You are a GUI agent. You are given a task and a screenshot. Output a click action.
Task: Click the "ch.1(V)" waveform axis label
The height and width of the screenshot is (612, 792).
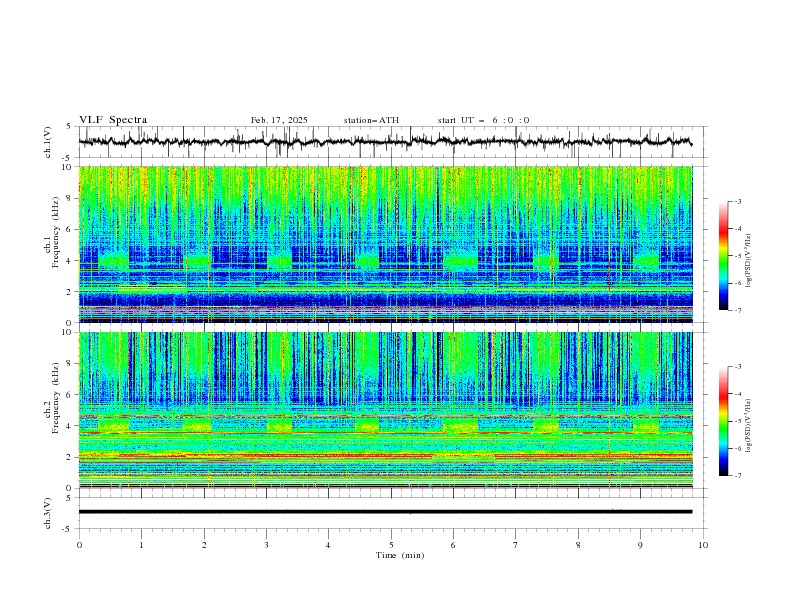point(48,142)
